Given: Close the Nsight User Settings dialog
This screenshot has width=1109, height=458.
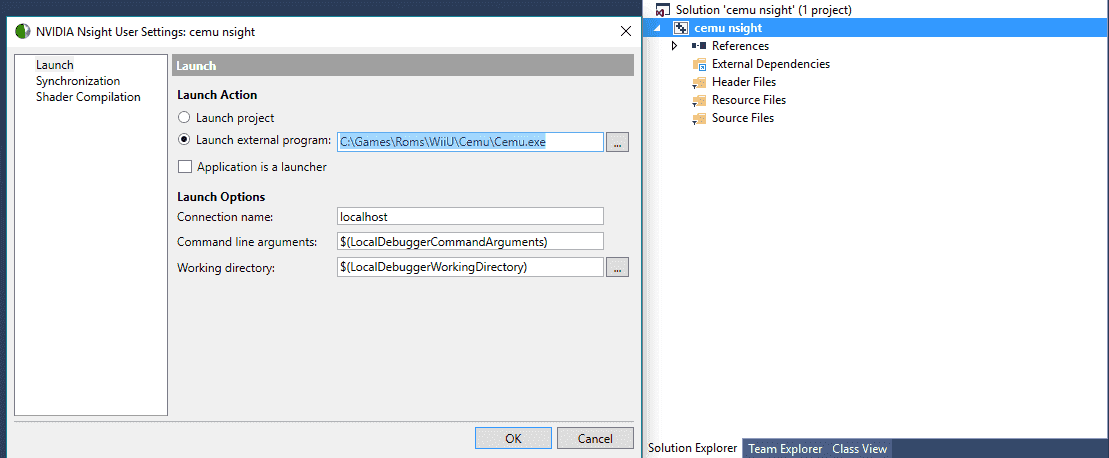Looking at the screenshot, I should (x=625, y=31).
